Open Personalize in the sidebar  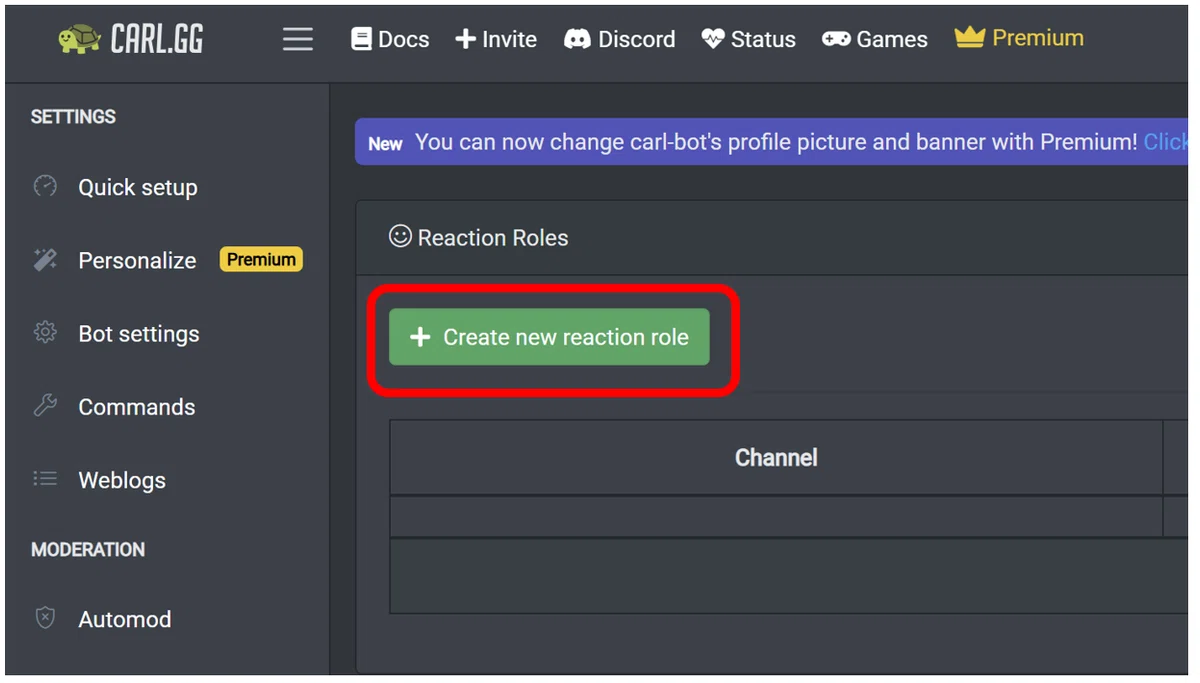pyautogui.click(x=137, y=260)
